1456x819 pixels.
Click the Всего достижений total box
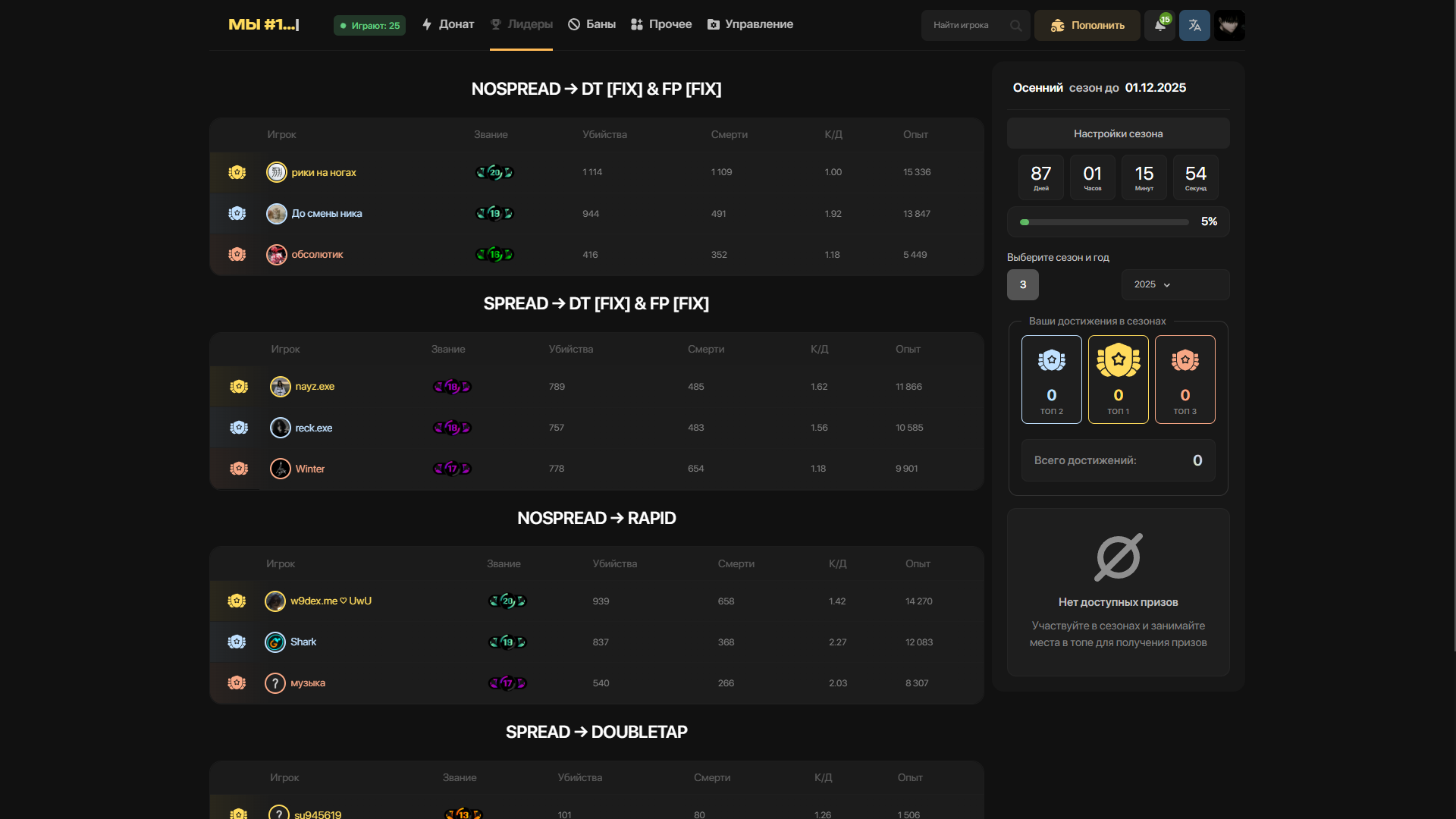(1119, 460)
